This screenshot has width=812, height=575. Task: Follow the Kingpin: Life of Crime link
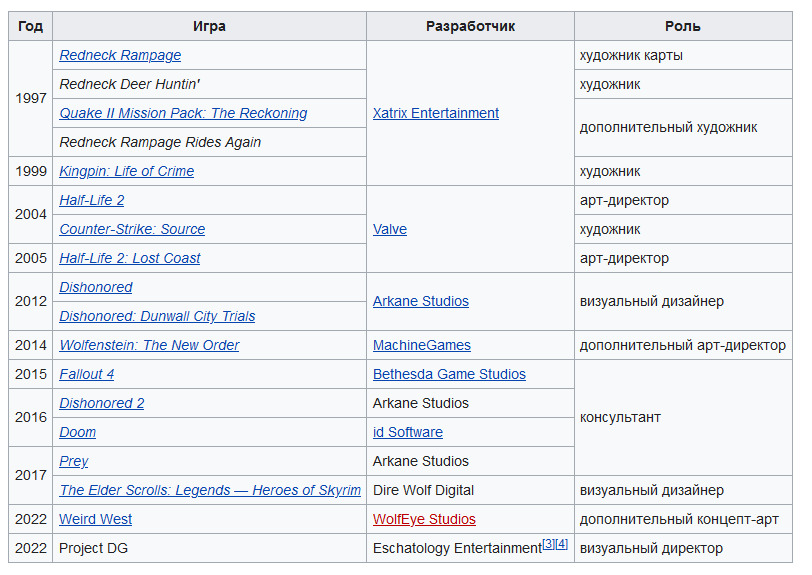[x=126, y=171]
